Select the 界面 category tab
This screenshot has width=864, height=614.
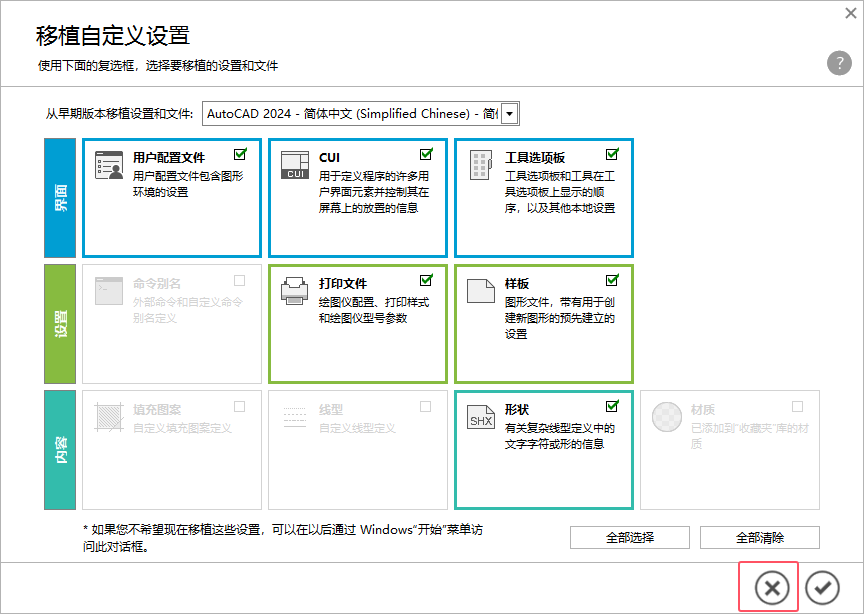click(60, 198)
